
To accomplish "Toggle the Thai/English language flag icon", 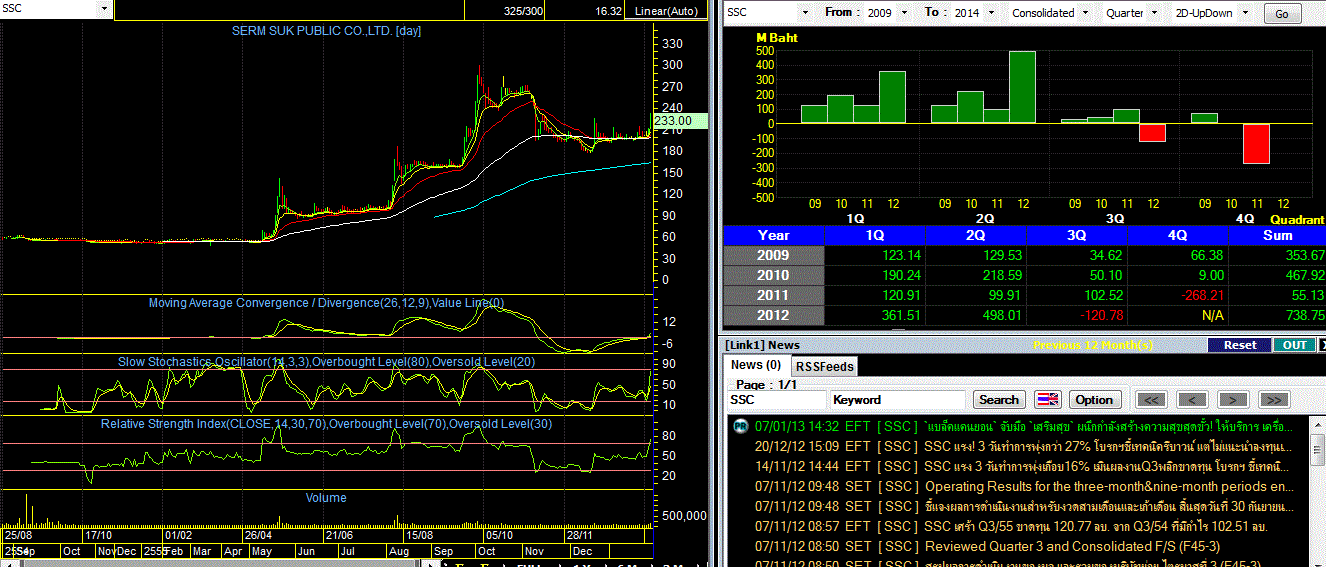I will pyautogui.click(x=1047, y=400).
